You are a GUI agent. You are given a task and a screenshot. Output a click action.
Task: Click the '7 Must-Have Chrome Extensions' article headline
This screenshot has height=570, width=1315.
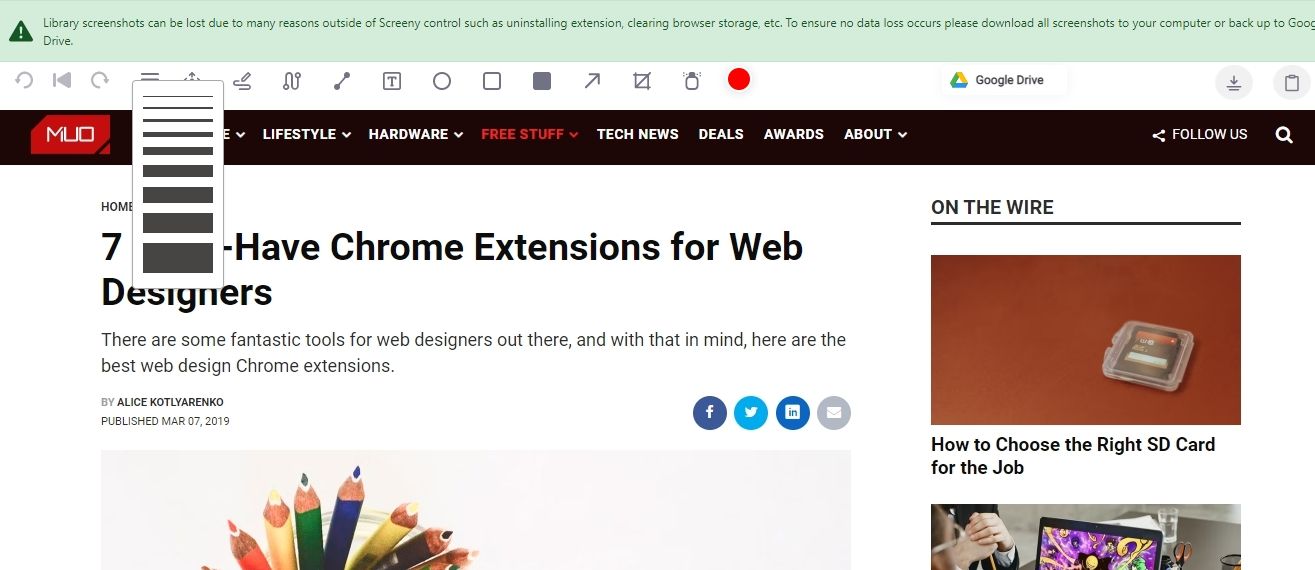click(x=452, y=269)
